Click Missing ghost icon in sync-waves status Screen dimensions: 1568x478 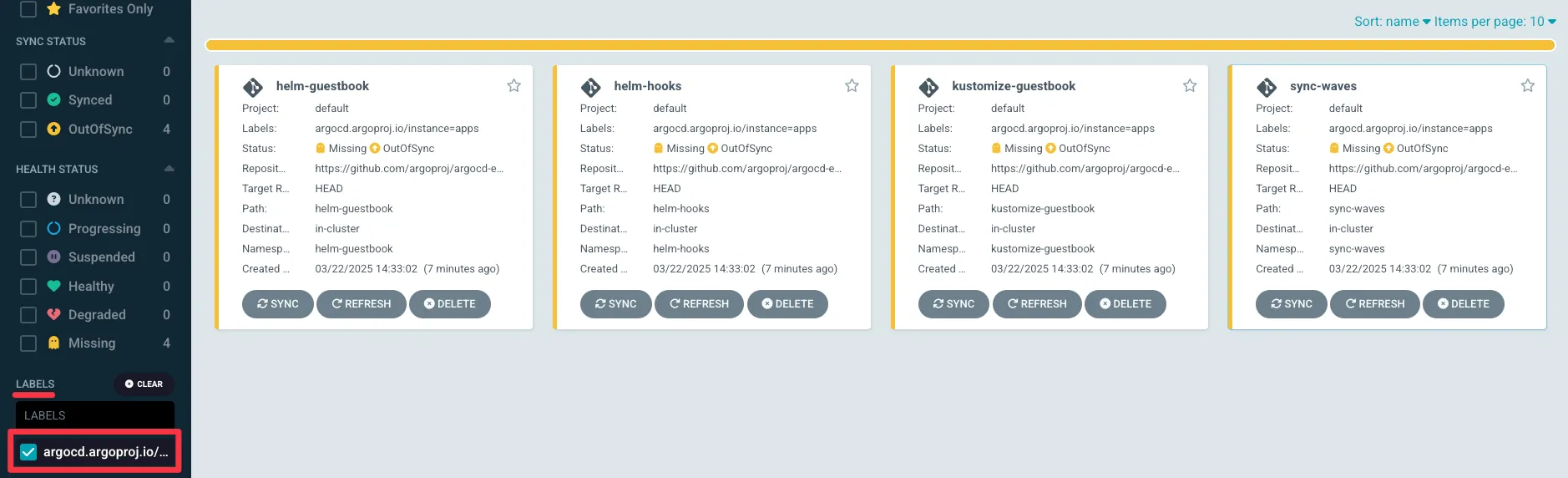[x=1334, y=148]
